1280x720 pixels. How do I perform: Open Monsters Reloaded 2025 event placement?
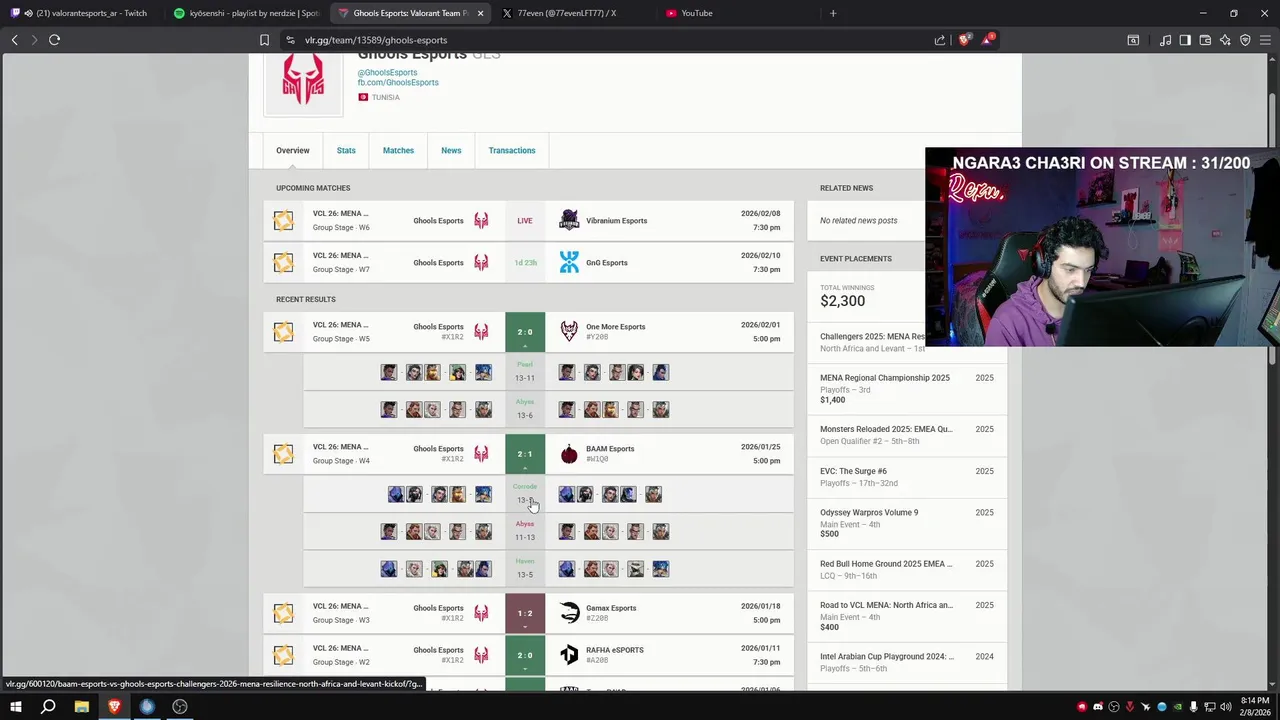[x=907, y=435]
